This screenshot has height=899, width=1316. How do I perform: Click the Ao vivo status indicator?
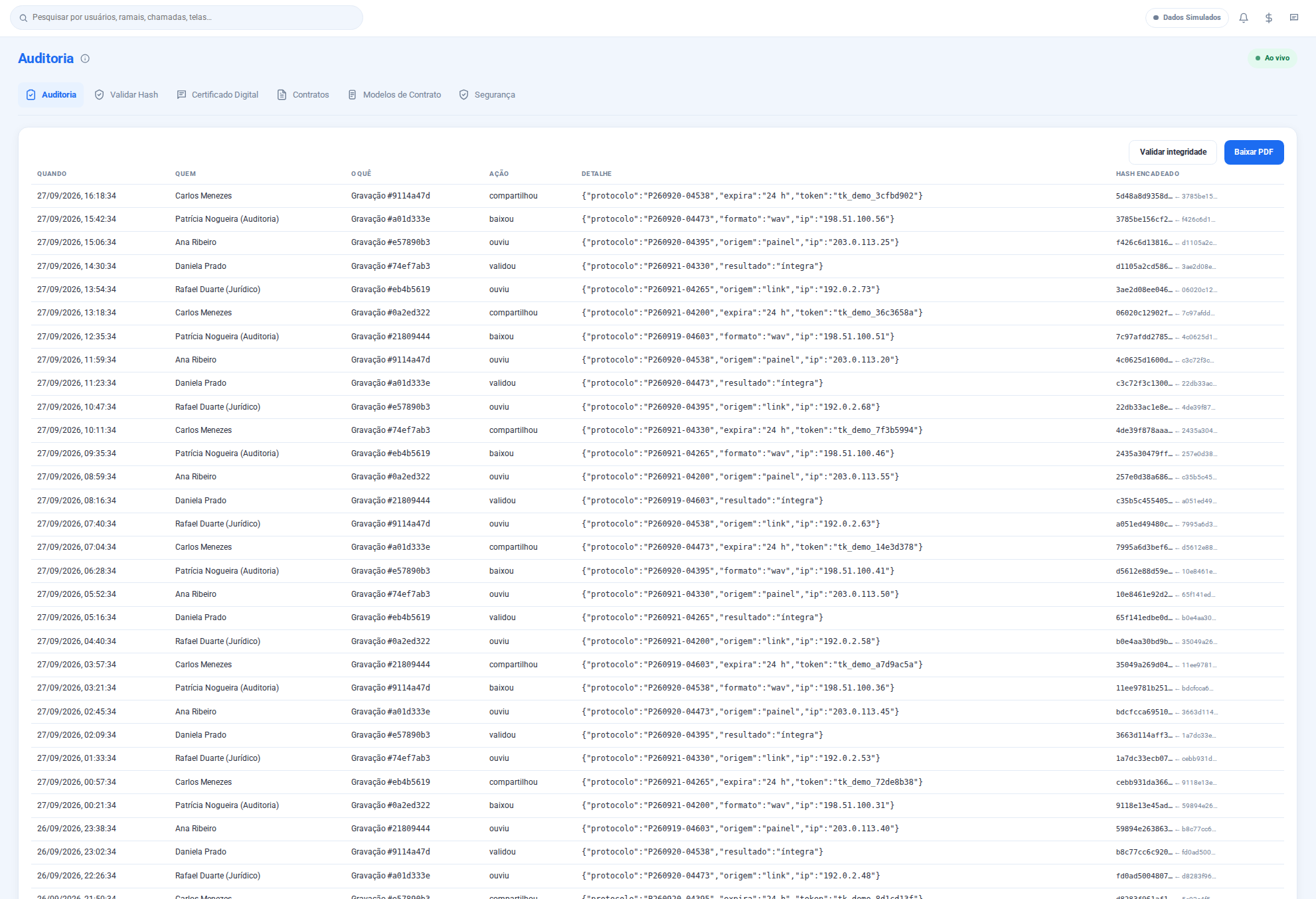click(1272, 58)
